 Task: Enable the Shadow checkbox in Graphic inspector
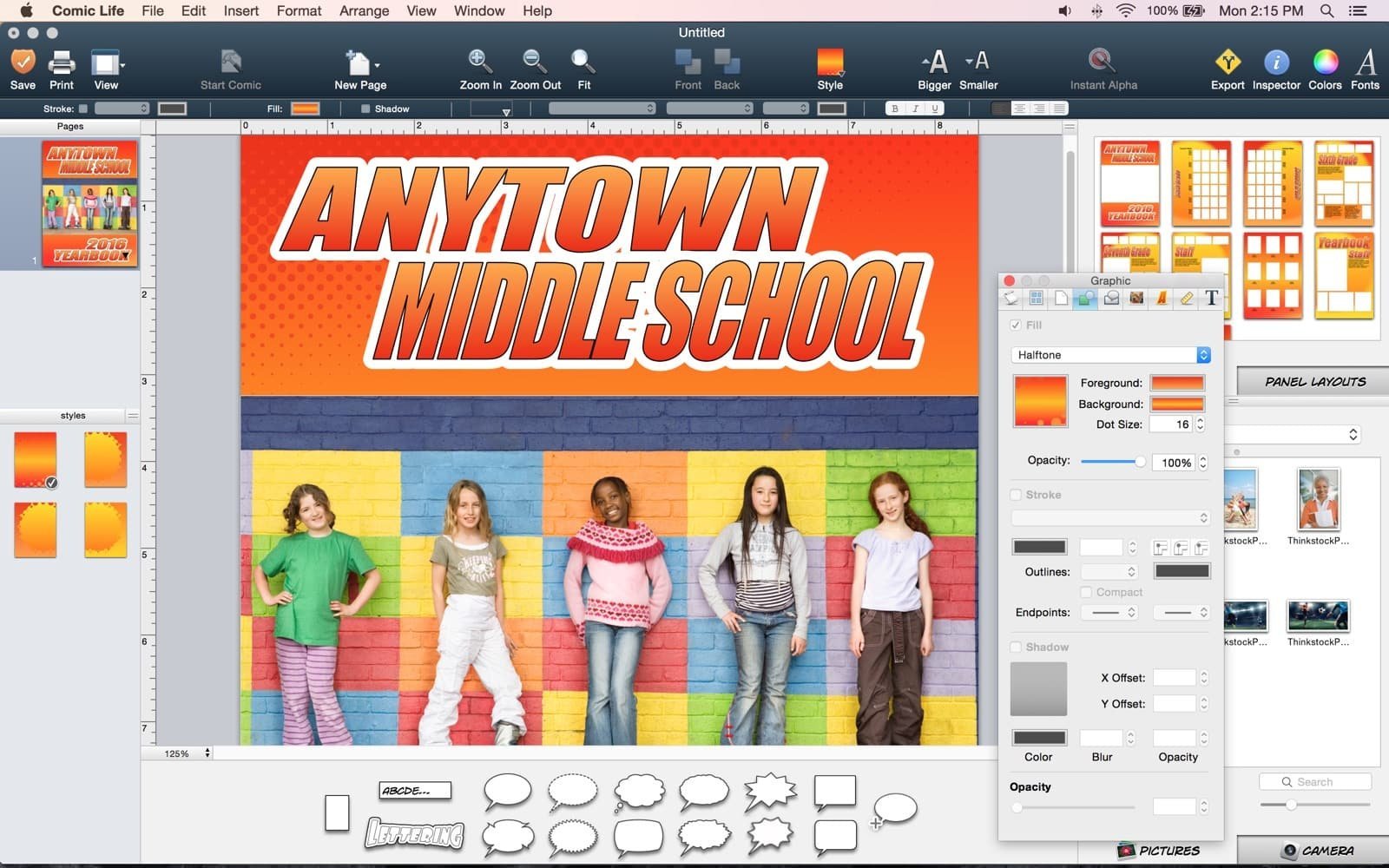coord(1016,648)
